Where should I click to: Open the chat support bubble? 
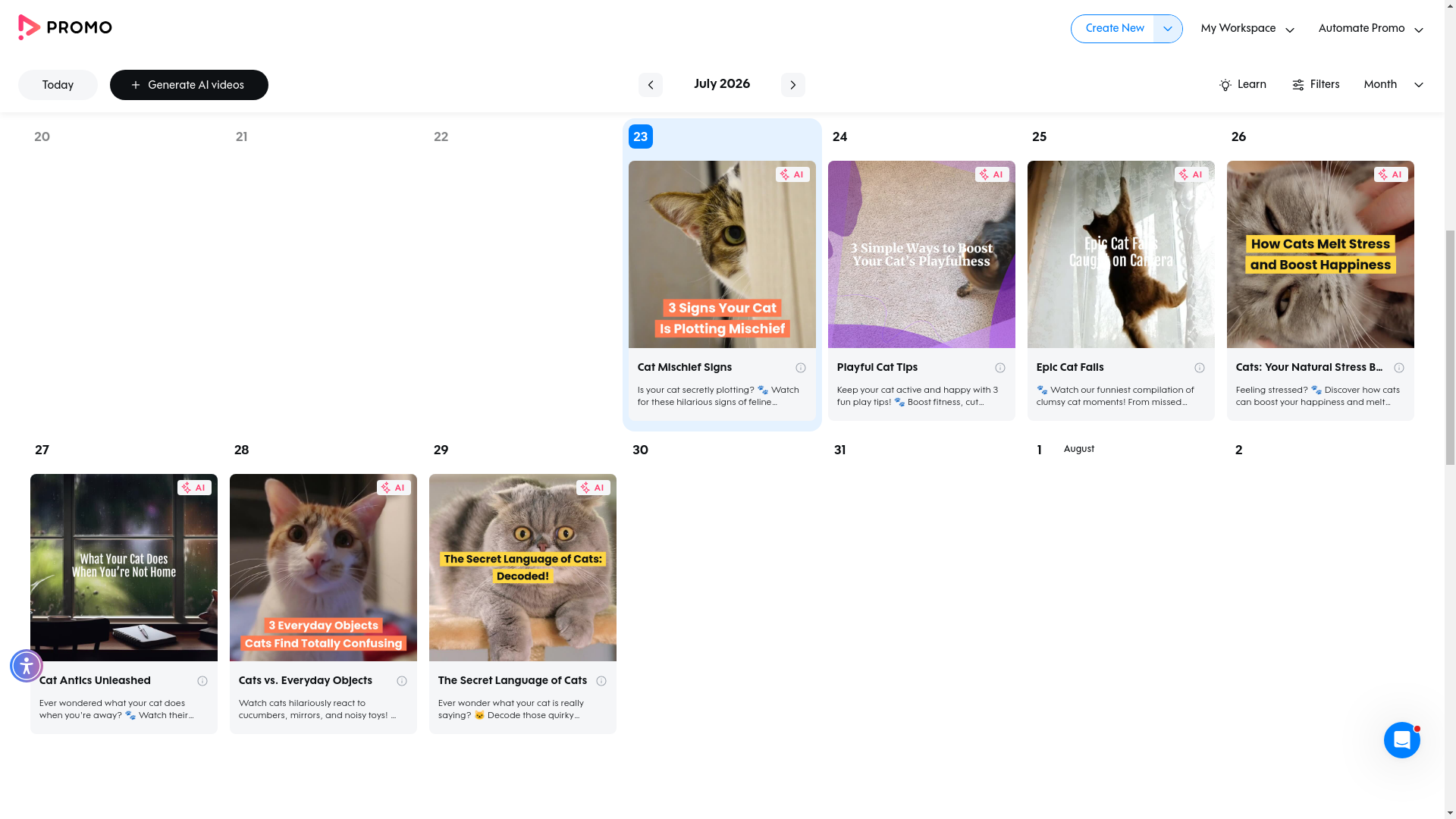[x=1401, y=740]
